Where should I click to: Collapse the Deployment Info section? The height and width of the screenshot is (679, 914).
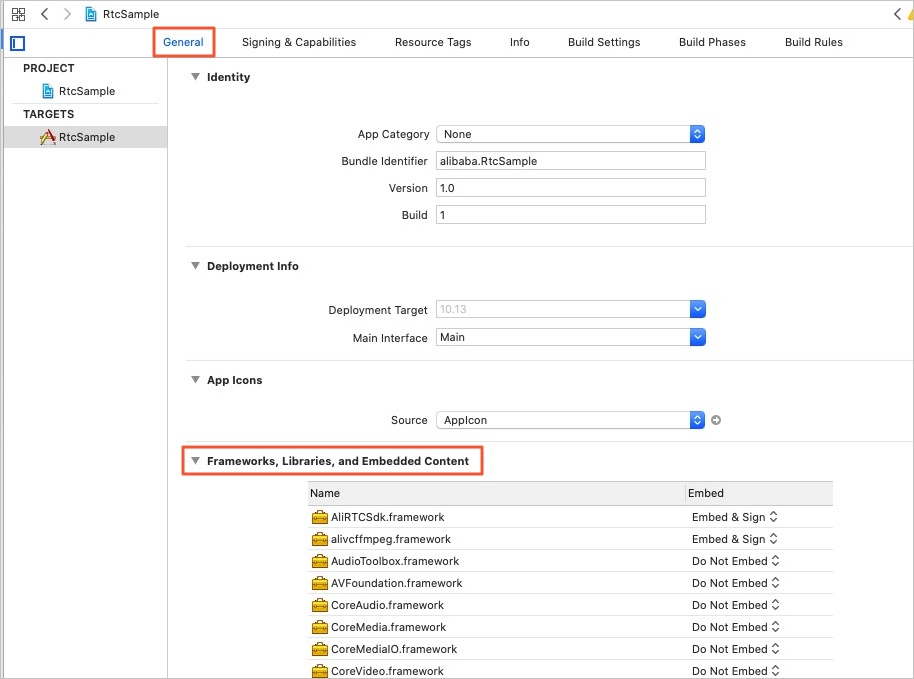(x=195, y=266)
